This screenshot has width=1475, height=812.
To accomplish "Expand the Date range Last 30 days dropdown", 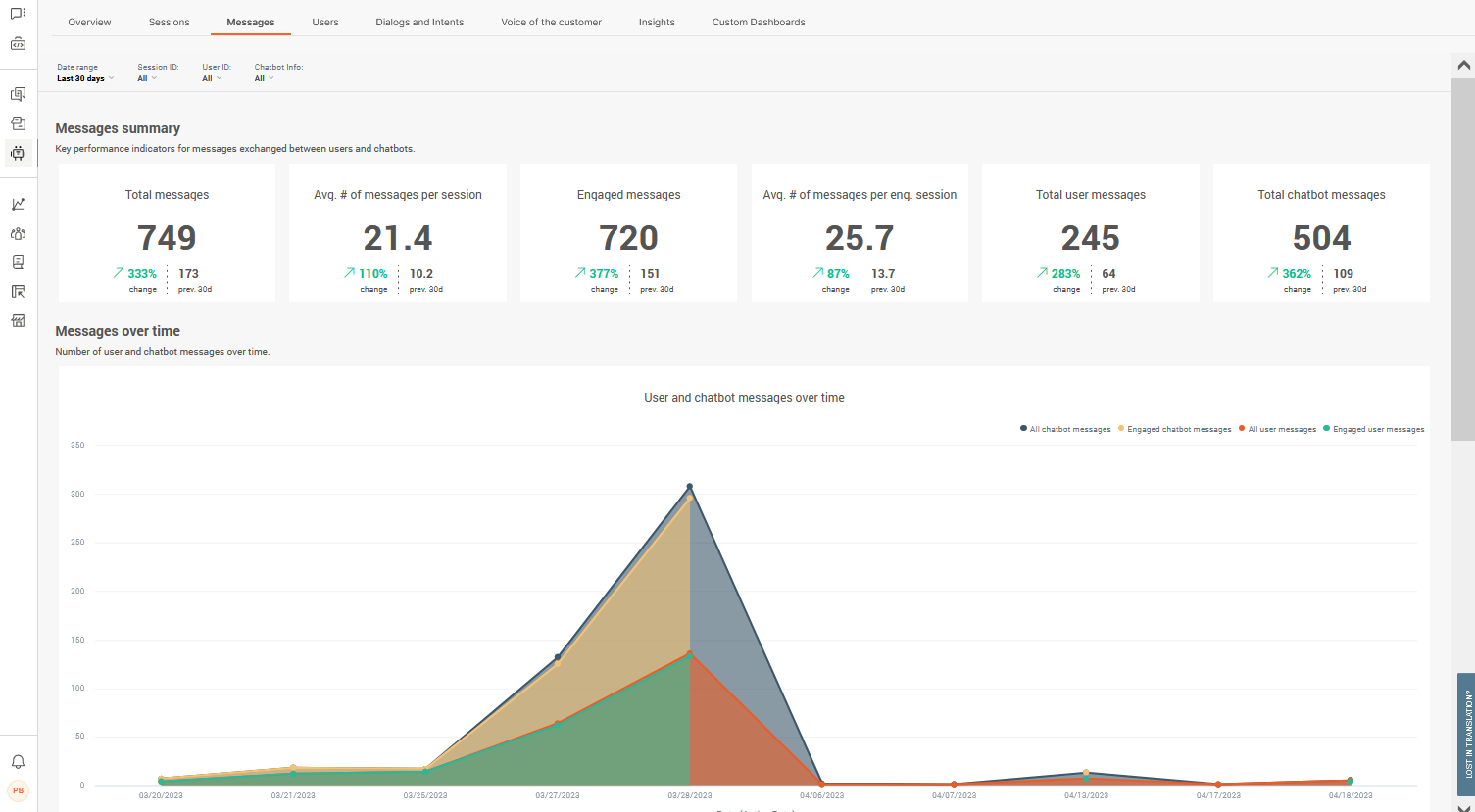I will point(85,78).
